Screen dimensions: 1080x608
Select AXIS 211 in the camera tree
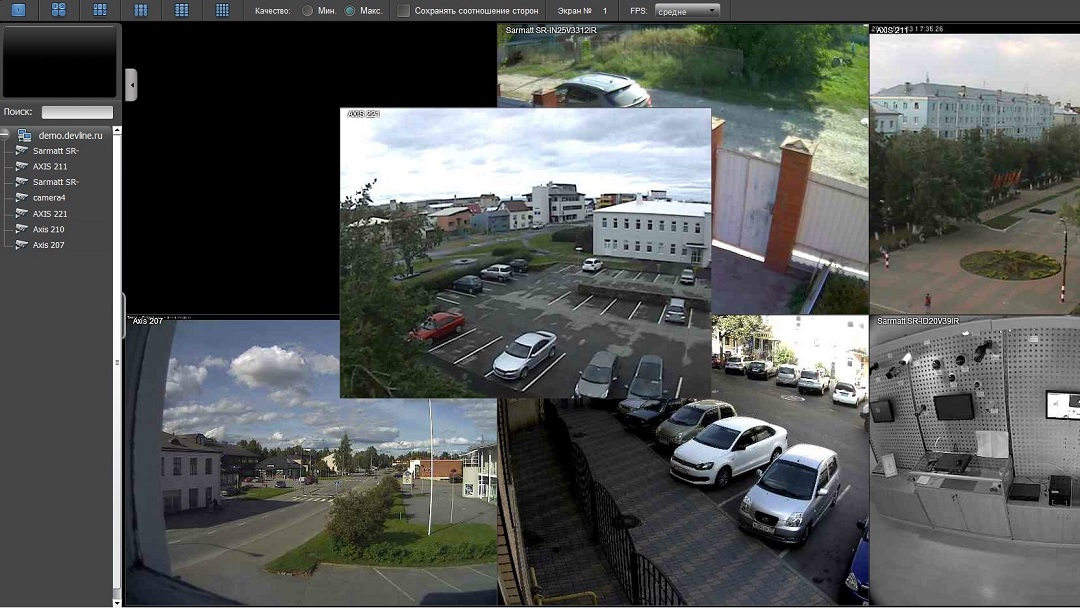point(50,167)
